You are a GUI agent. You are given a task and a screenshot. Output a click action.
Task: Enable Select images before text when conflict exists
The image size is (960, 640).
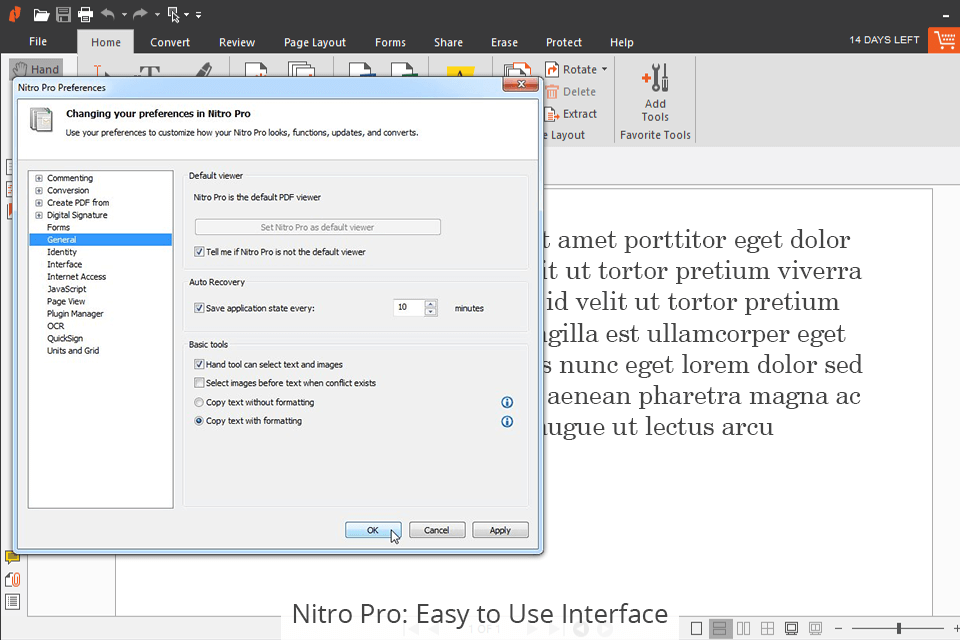click(199, 383)
